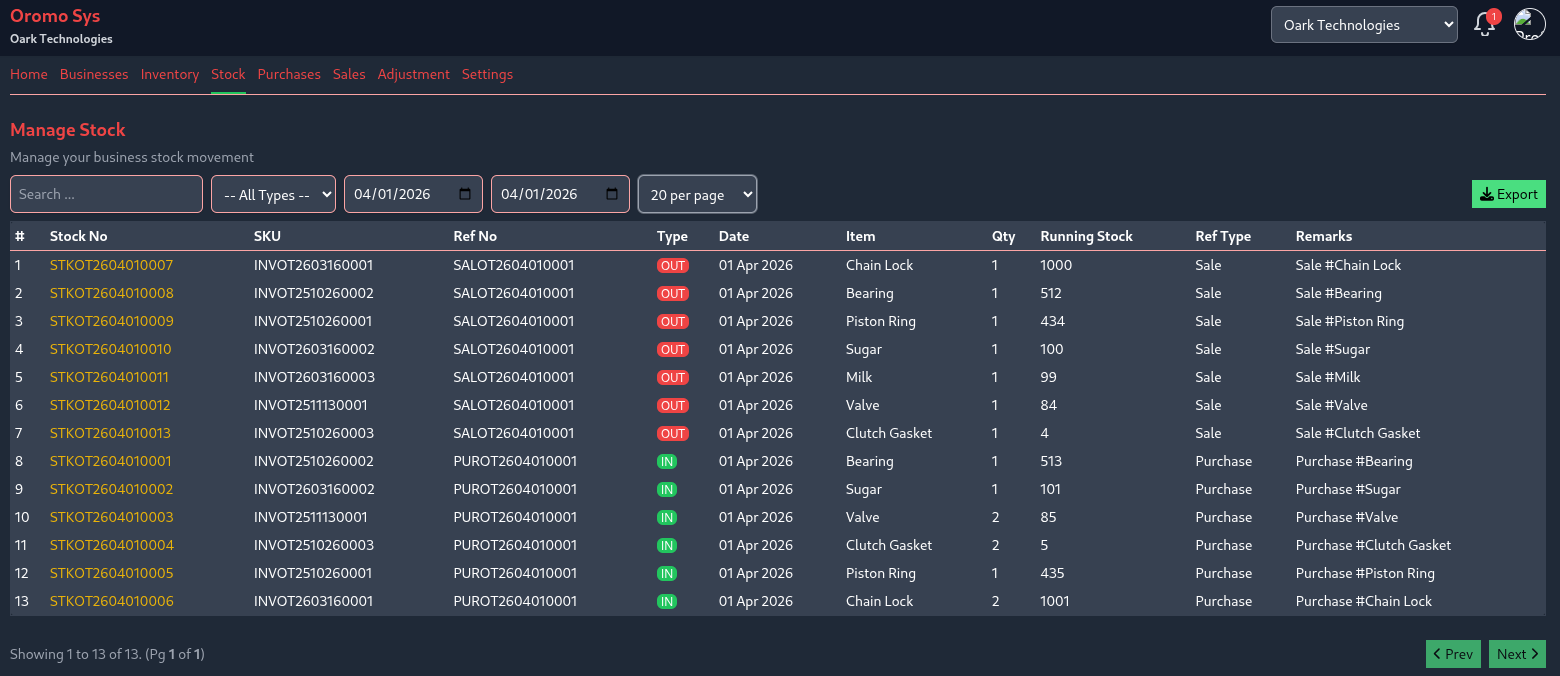Viewport: 1560px width, 676px height.
Task: Click remark Sale #Bearing
Action: coord(1339,293)
